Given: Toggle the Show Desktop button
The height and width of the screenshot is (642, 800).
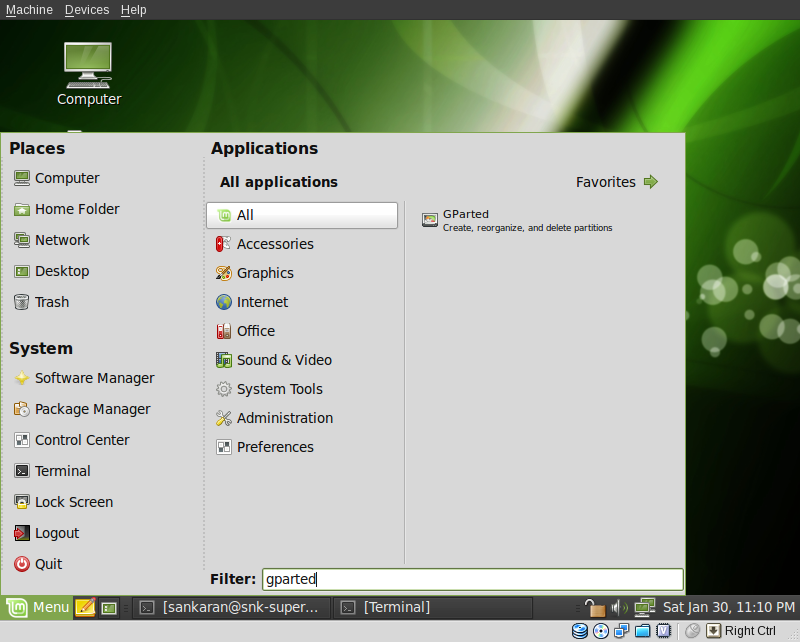Looking at the screenshot, I should tap(108, 607).
